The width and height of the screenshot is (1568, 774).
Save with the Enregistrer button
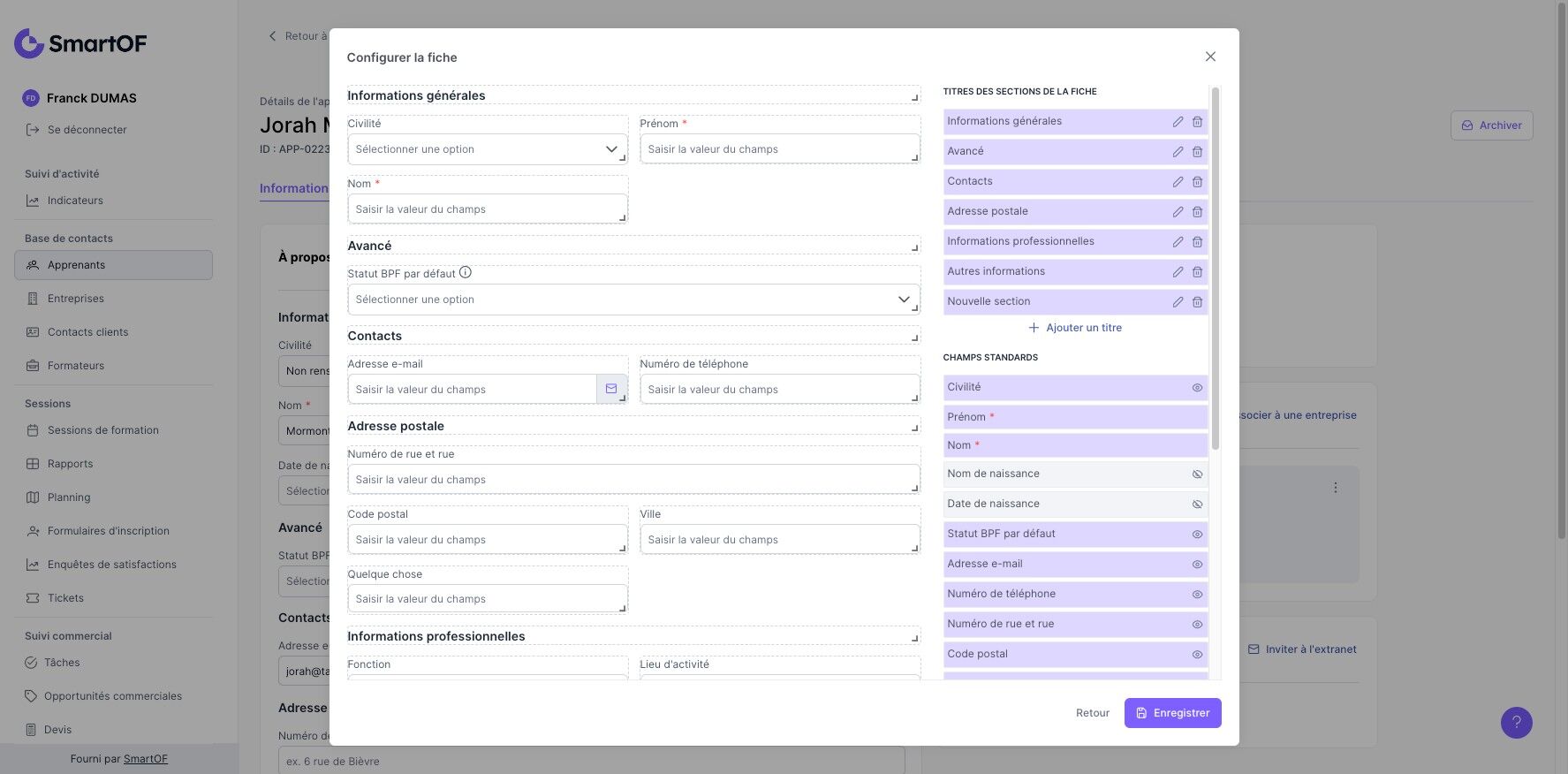click(1172, 713)
